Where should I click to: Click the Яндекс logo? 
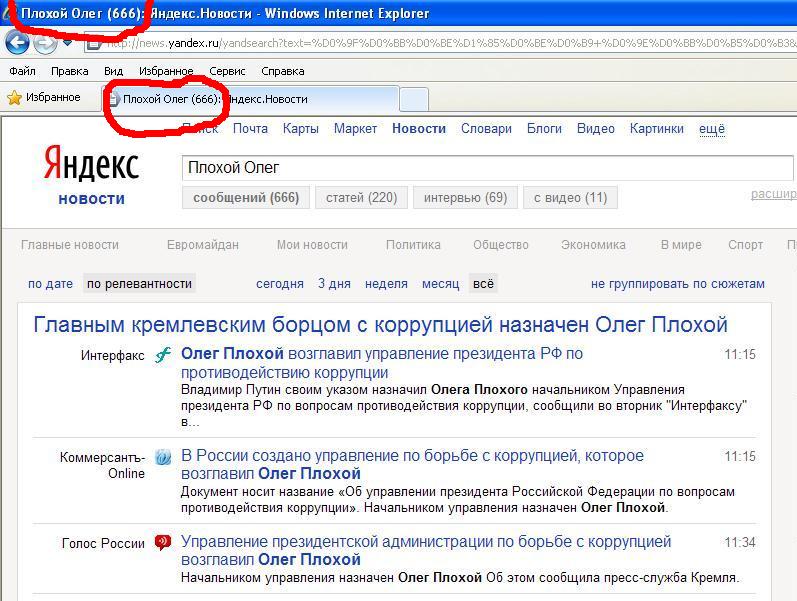91,163
